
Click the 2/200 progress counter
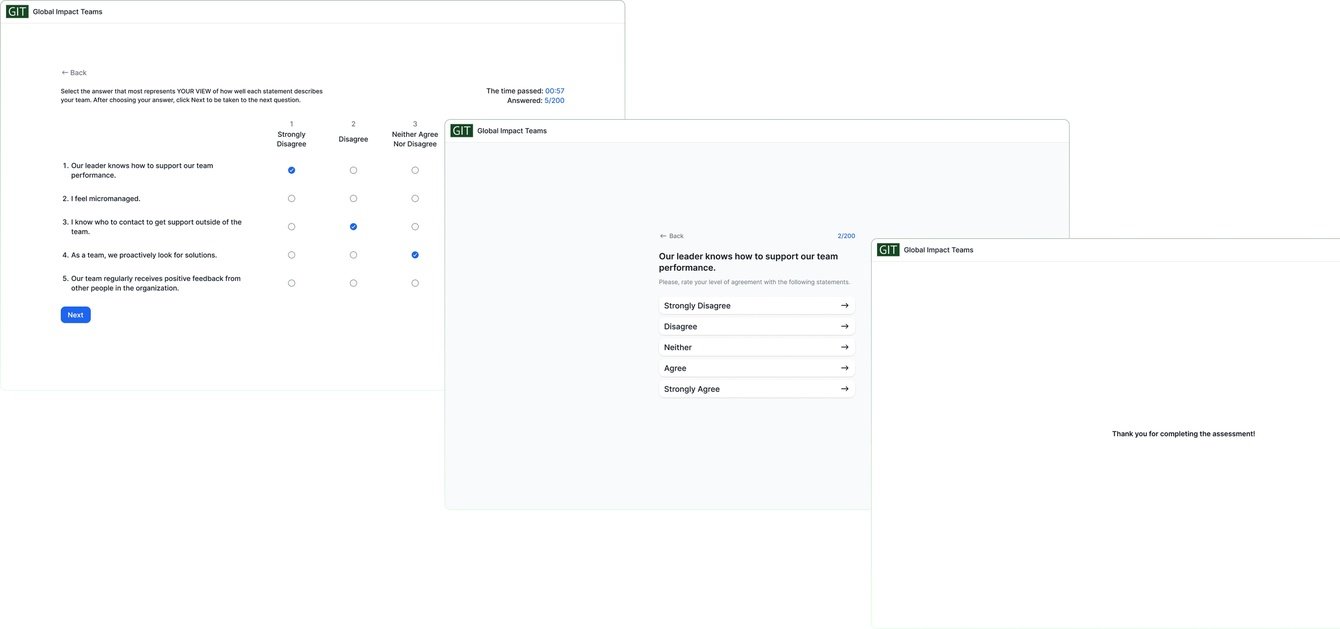pyautogui.click(x=846, y=236)
